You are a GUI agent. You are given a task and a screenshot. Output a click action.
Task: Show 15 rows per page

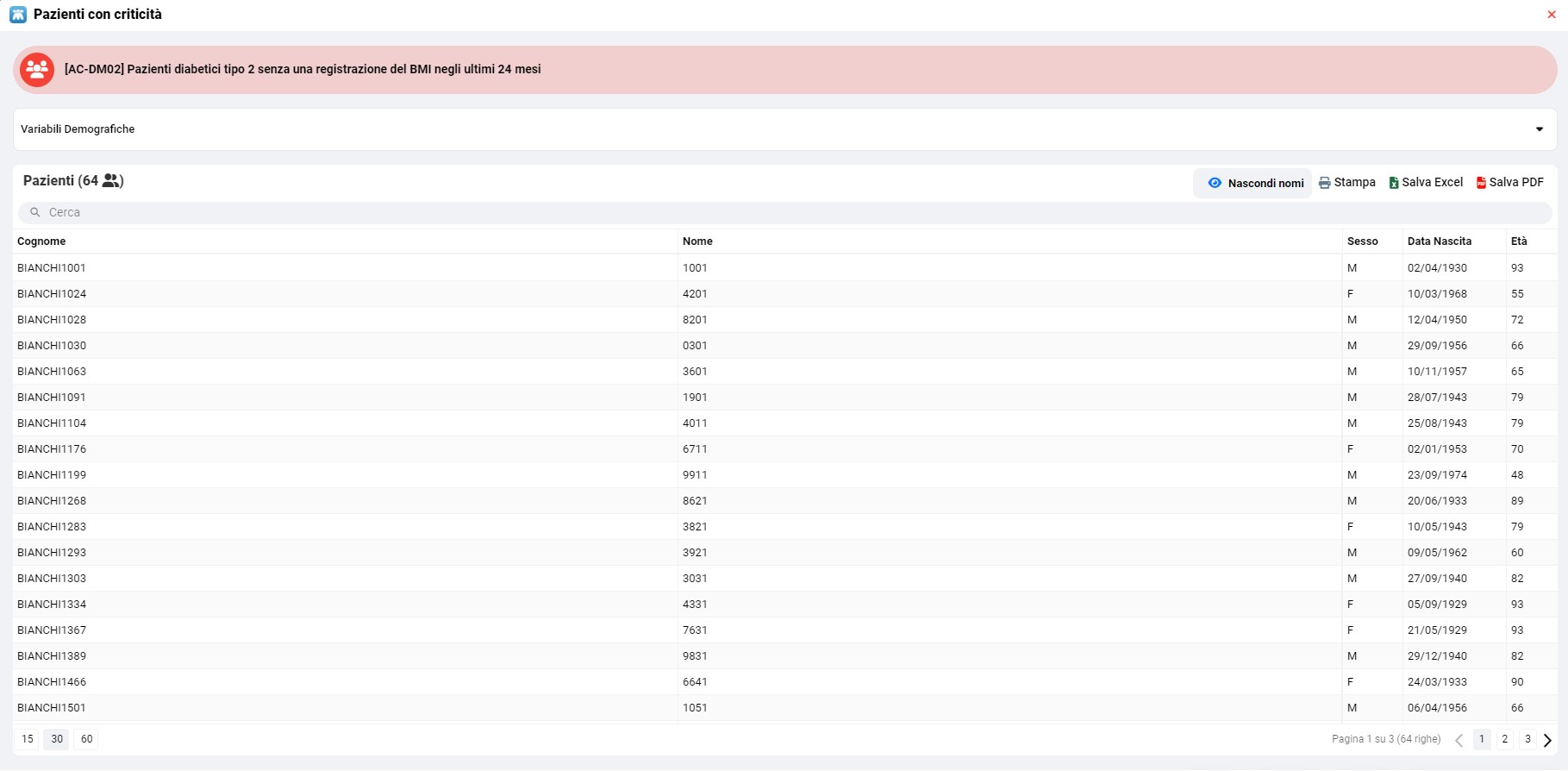28,739
